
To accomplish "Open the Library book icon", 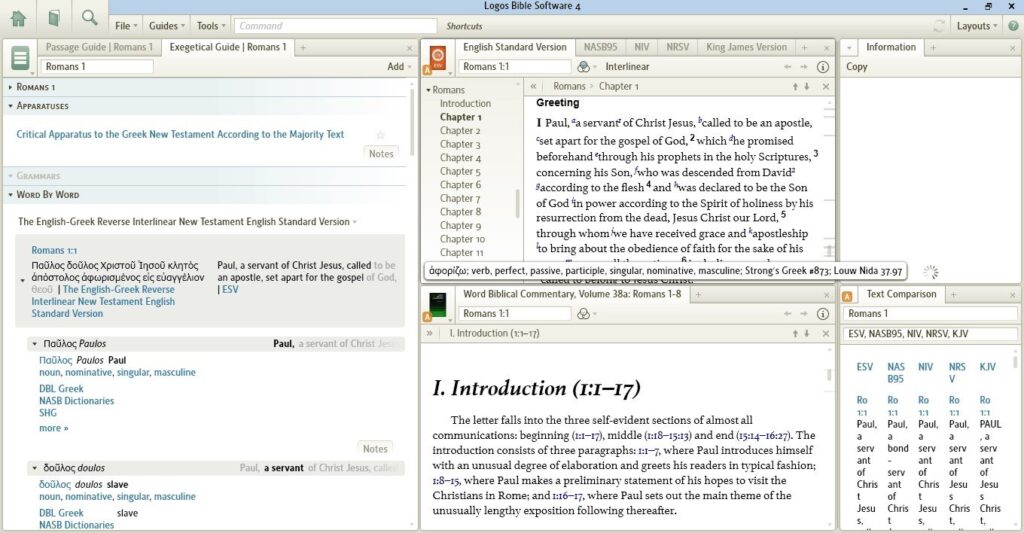I will (54, 18).
